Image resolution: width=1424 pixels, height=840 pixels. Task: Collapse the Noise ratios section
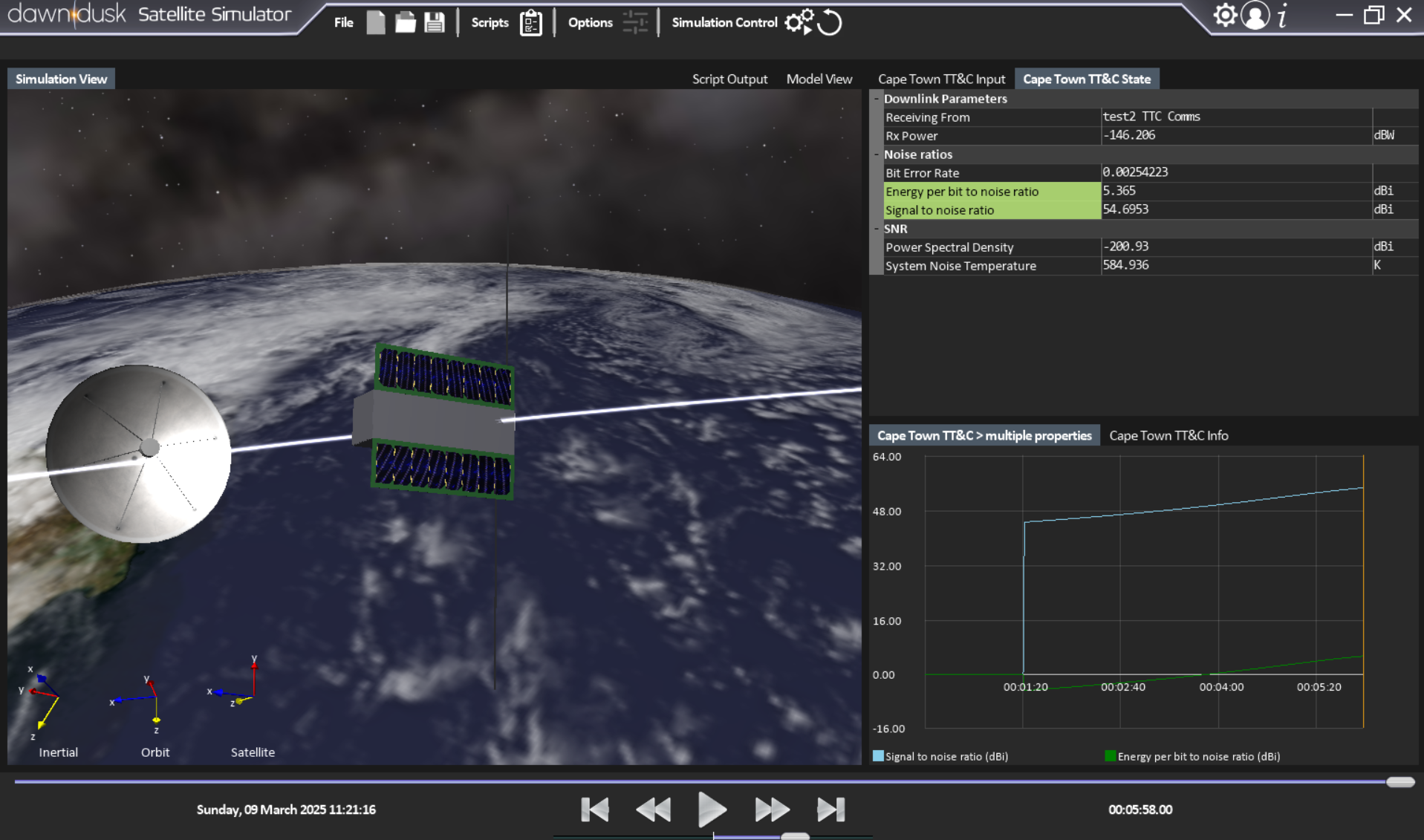(x=877, y=154)
